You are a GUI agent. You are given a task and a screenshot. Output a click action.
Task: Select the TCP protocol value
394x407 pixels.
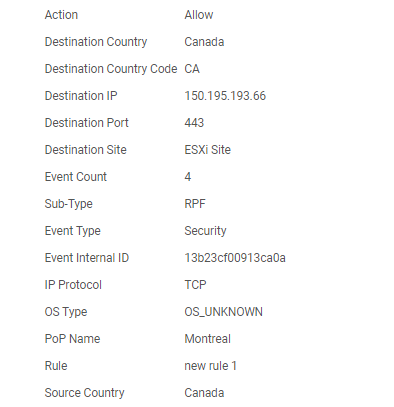tap(195, 285)
